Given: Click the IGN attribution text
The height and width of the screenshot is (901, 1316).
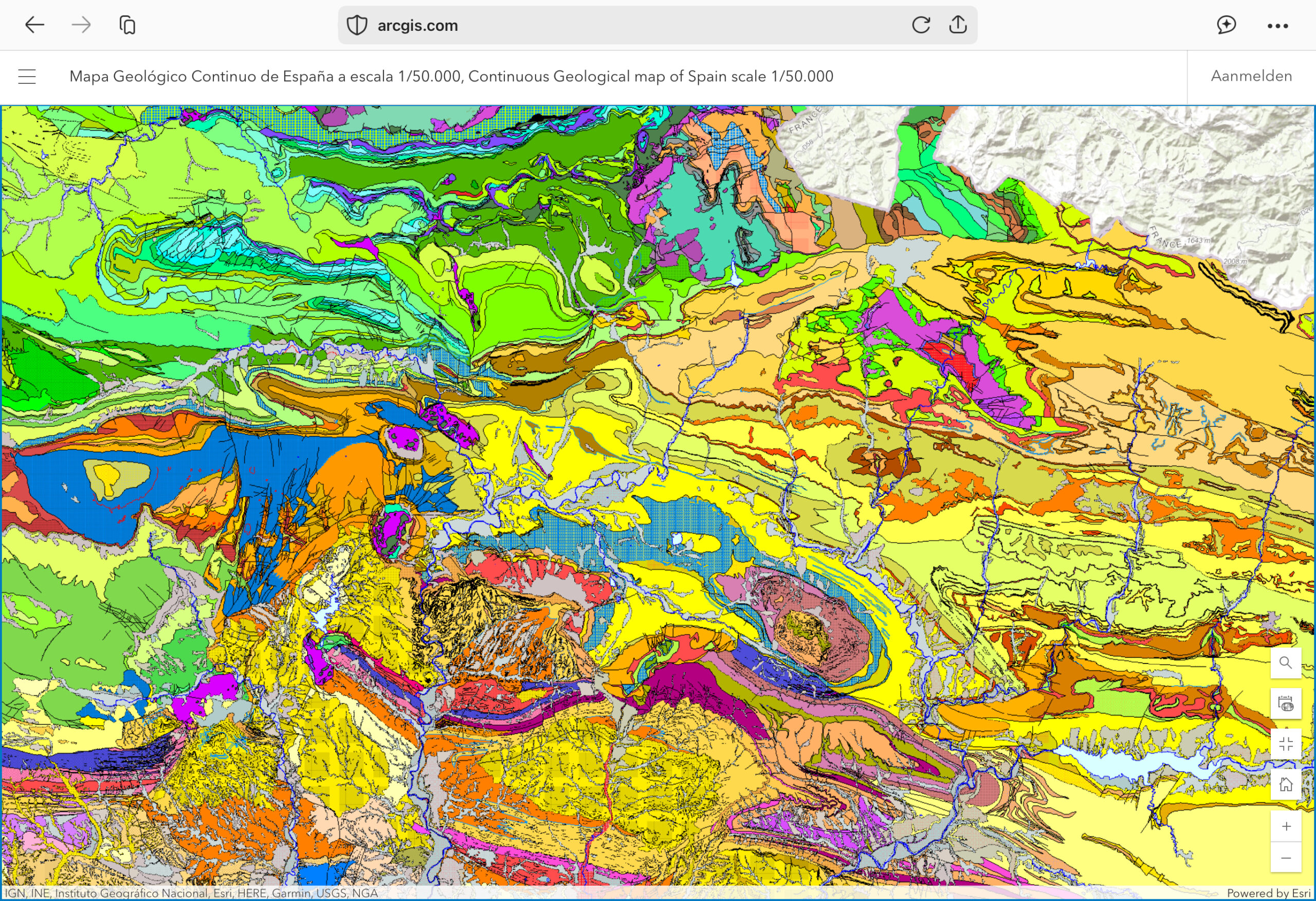Looking at the screenshot, I should coord(187,892).
